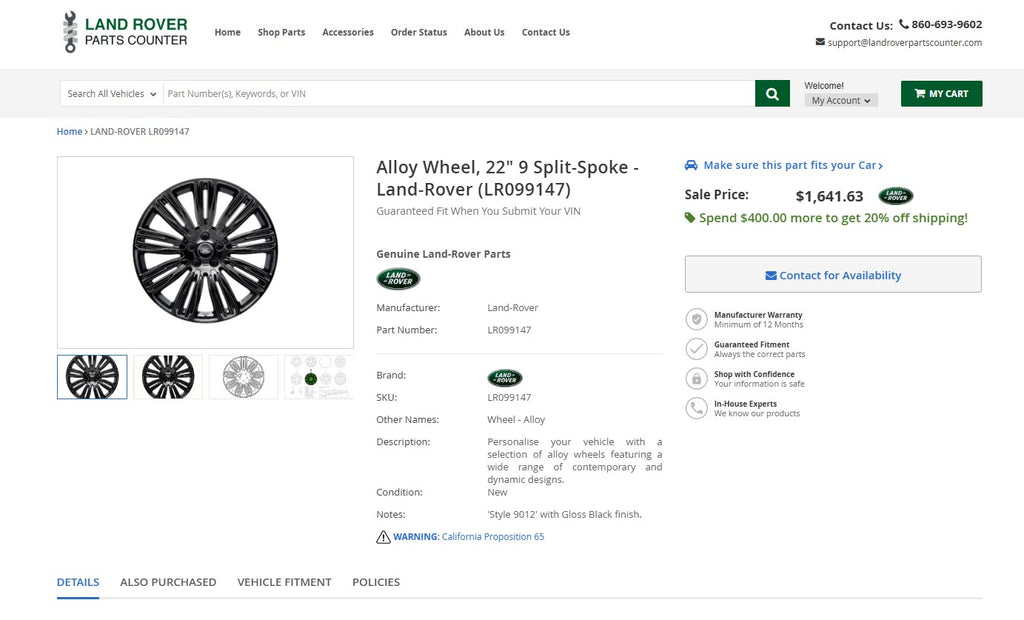
Task: Click the green tag icon by shipping offer
Action: (690, 218)
